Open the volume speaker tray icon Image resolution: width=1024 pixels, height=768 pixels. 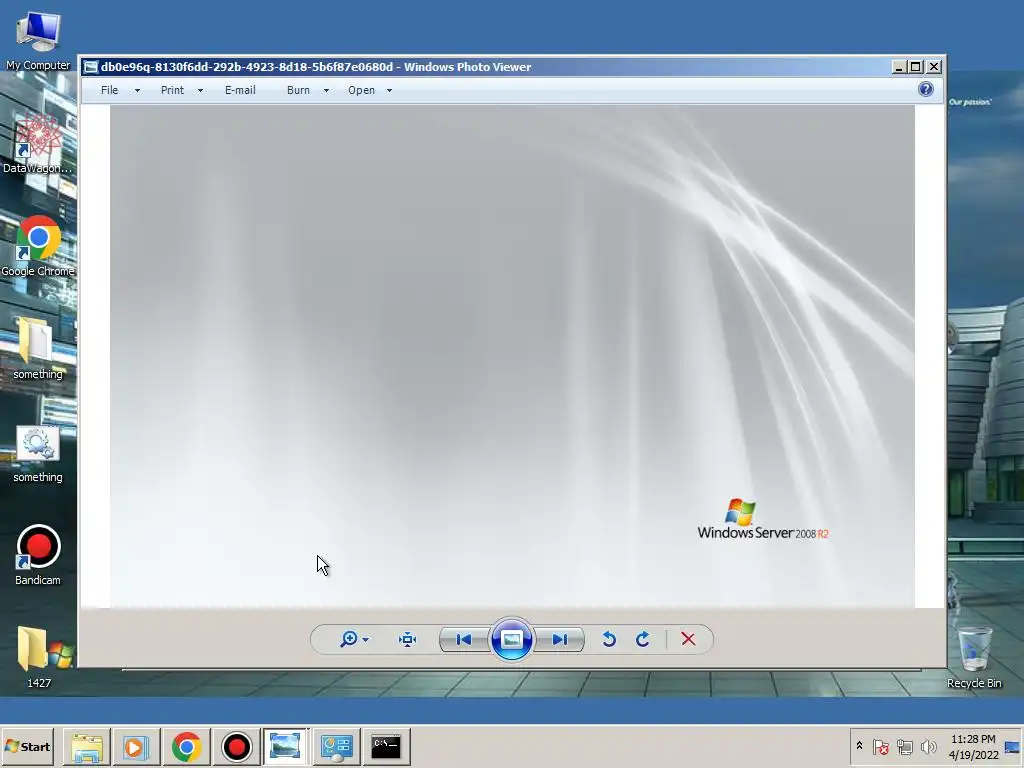(x=928, y=746)
